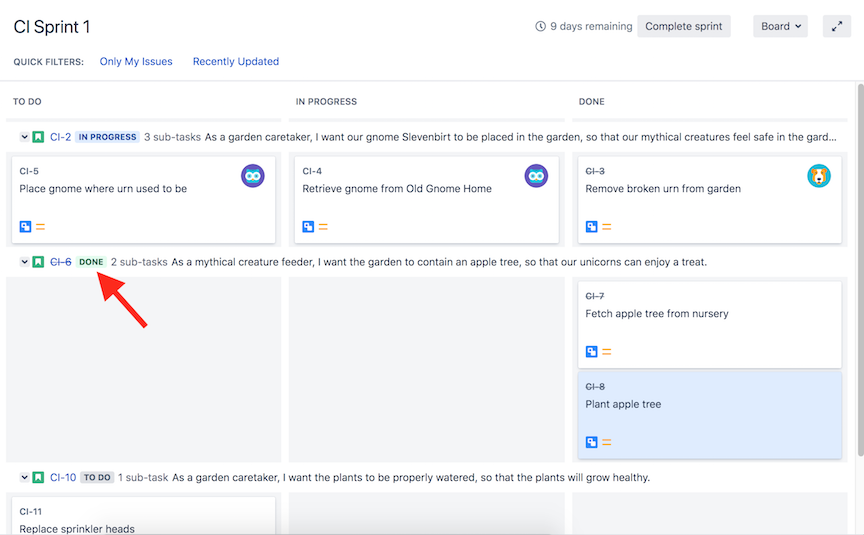The image size is (864, 535).
Task: Enter full screen with the expand arrows icon
Action: pos(836,26)
